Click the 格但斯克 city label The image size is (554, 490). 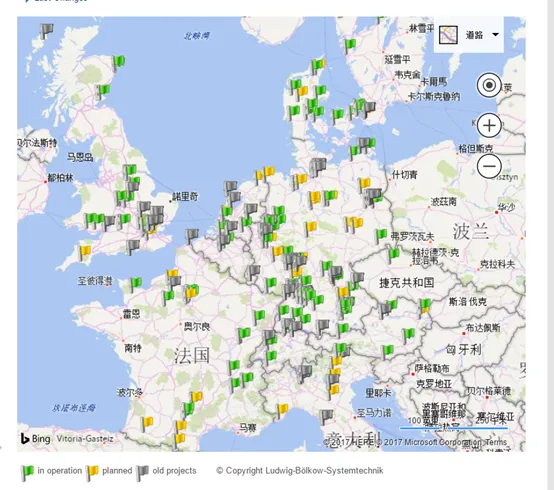[476, 148]
